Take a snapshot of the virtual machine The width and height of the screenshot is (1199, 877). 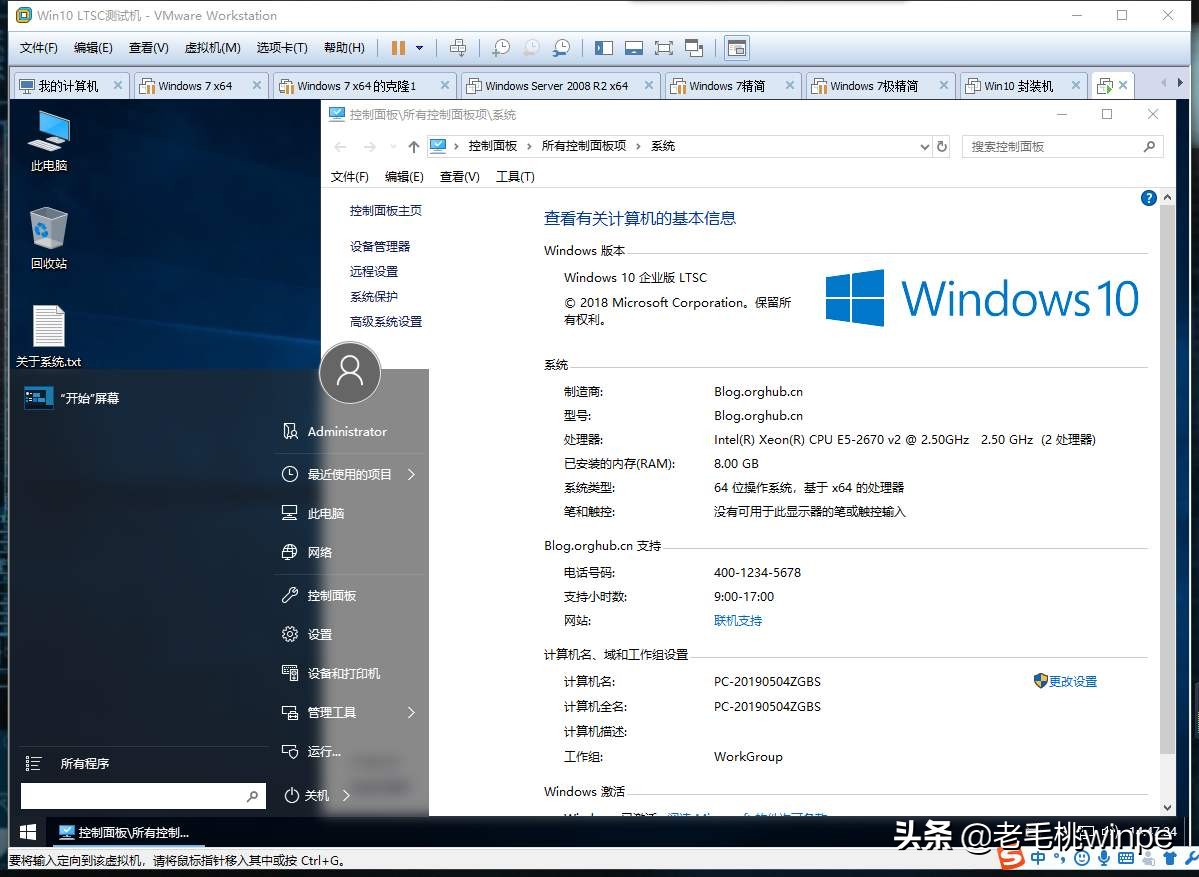[500, 47]
